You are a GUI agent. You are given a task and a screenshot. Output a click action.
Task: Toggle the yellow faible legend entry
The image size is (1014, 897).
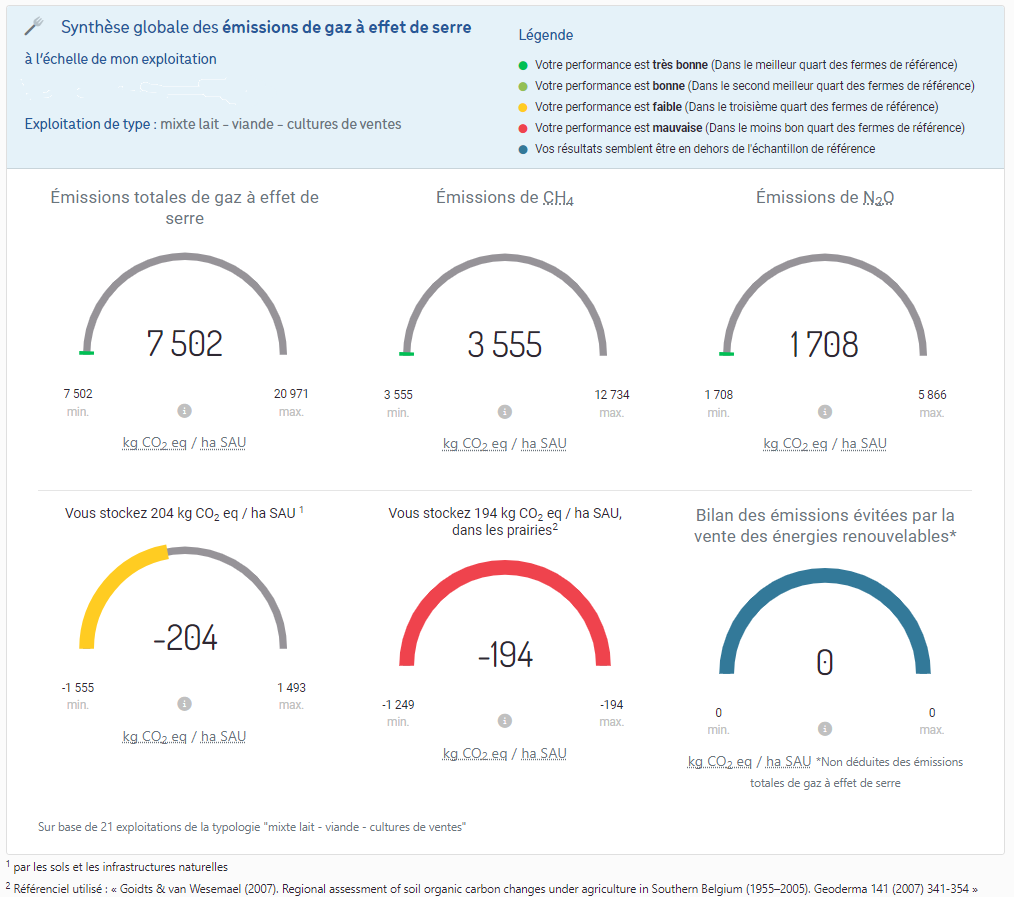coord(521,106)
